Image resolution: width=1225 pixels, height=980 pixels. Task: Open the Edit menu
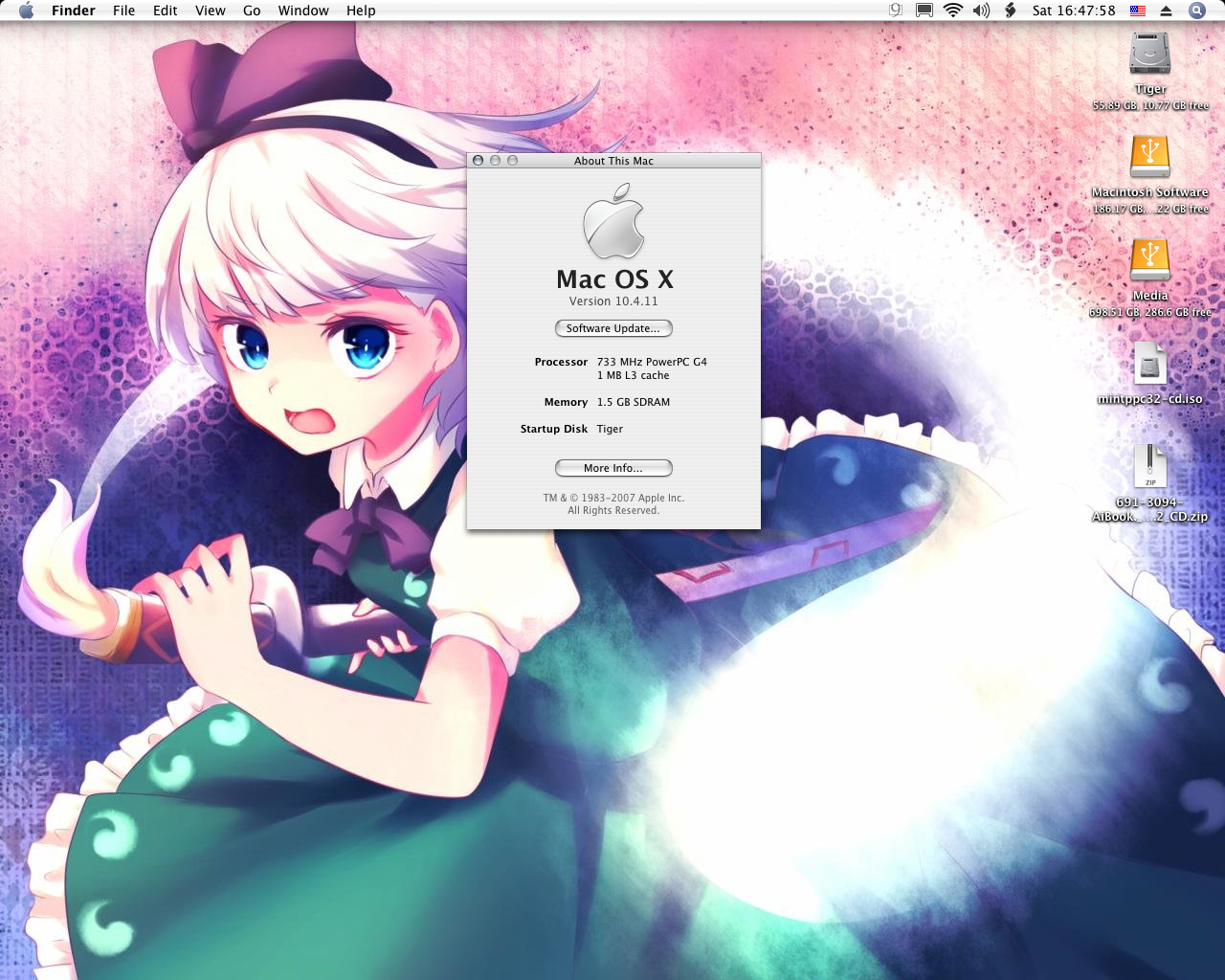166,11
